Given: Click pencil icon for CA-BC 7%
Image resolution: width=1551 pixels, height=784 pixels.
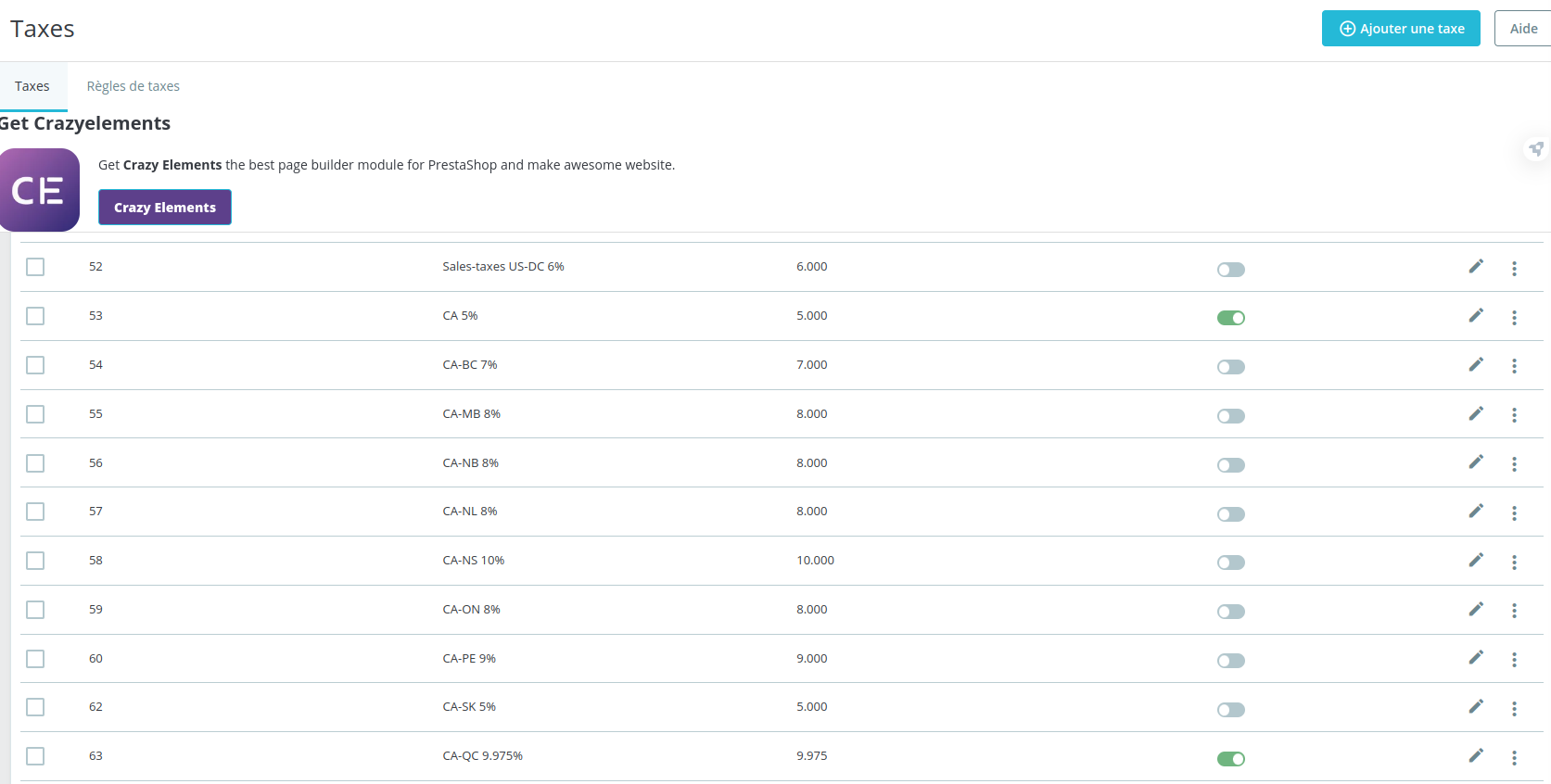Looking at the screenshot, I should (x=1476, y=365).
